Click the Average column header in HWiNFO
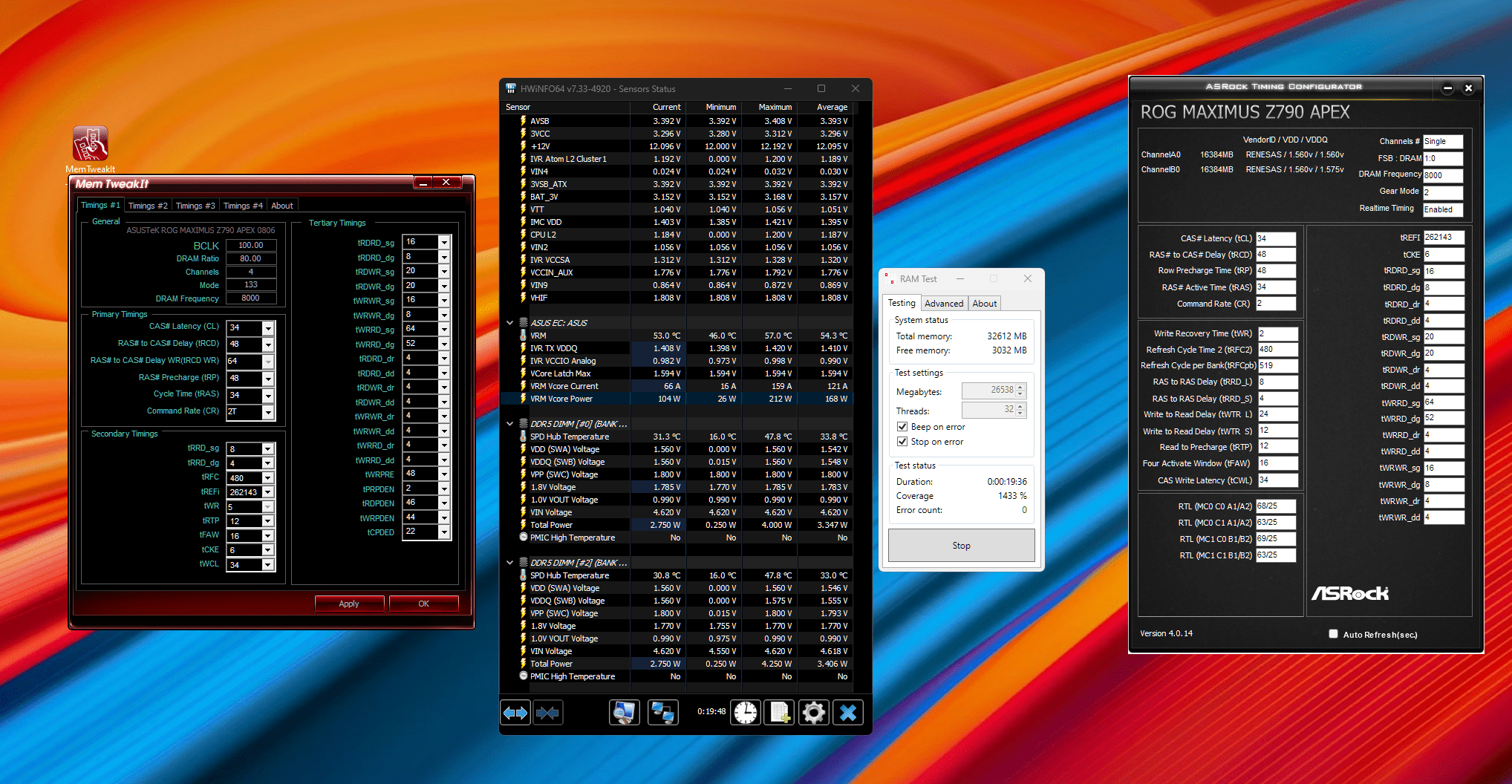This screenshot has height=784, width=1512. tap(824, 107)
